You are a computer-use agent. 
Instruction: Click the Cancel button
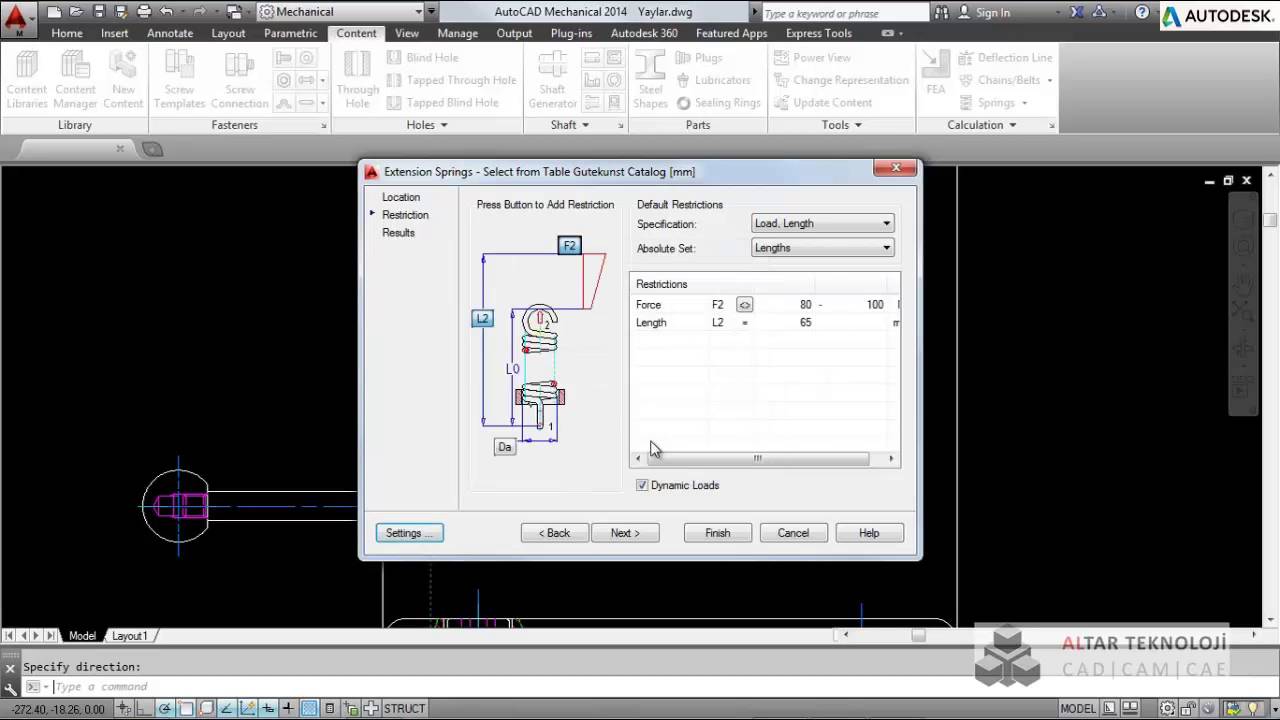click(x=794, y=533)
